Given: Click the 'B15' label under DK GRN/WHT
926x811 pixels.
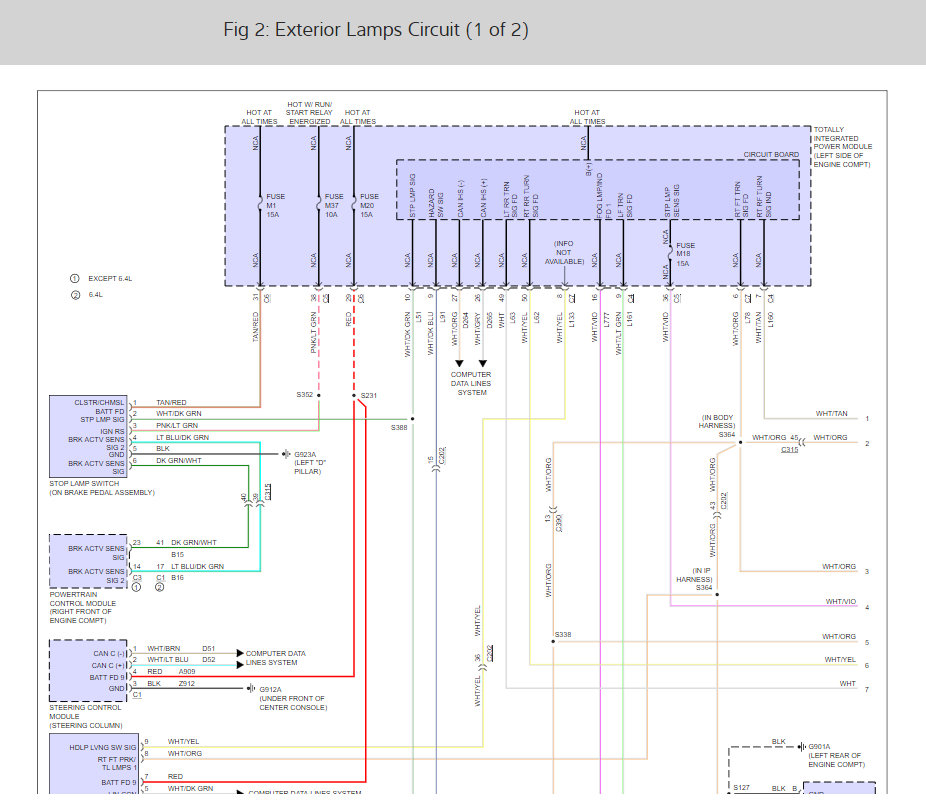Looking at the screenshot, I should (177, 555).
